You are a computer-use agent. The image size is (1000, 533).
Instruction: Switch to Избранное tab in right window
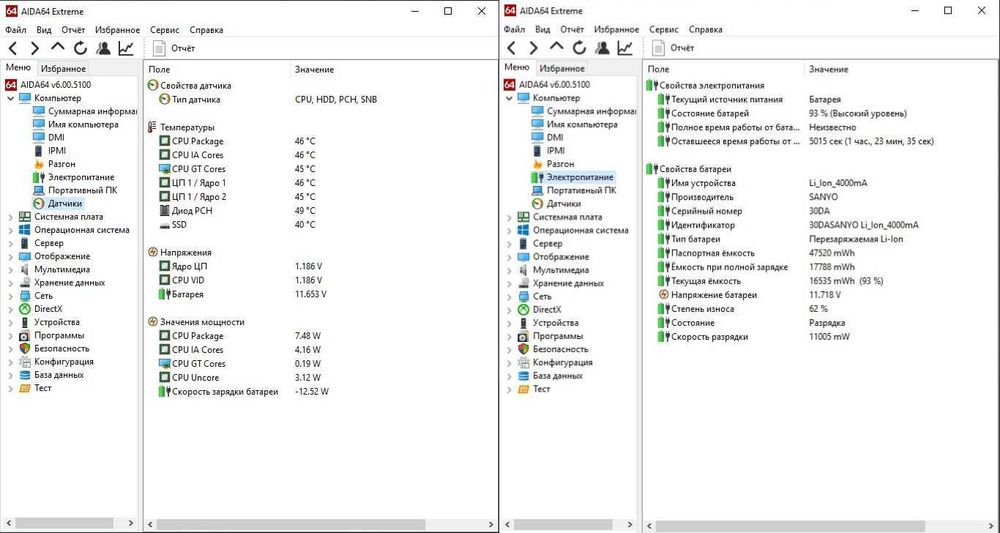pyautogui.click(x=561, y=69)
